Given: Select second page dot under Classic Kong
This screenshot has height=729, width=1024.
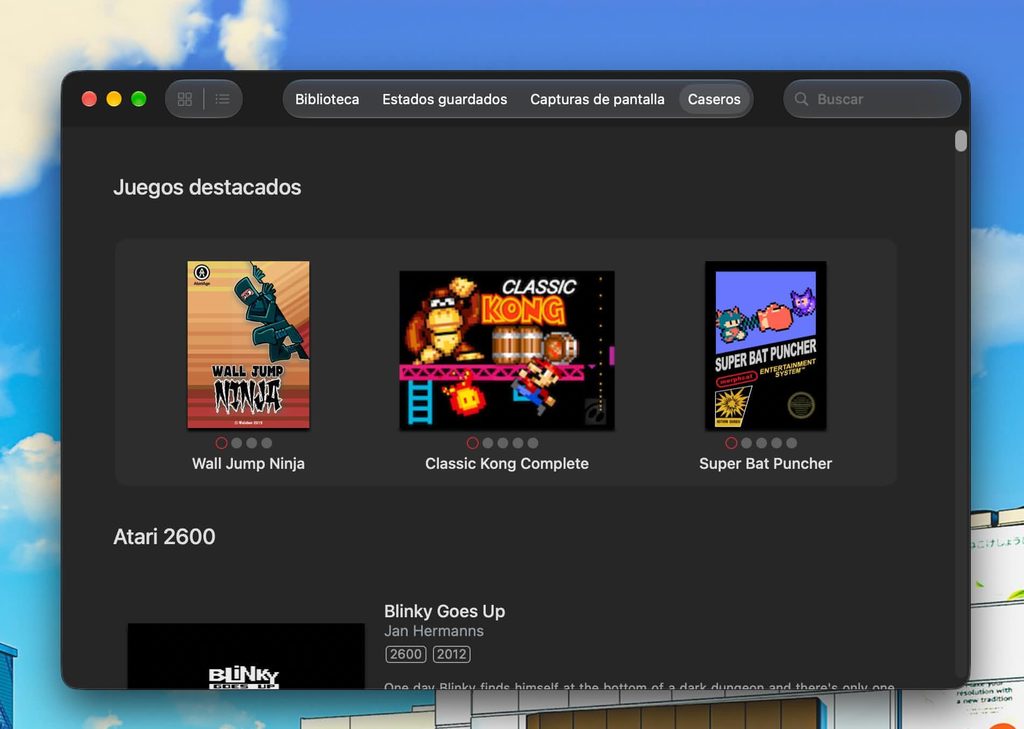Looking at the screenshot, I should pyautogui.click(x=488, y=443).
